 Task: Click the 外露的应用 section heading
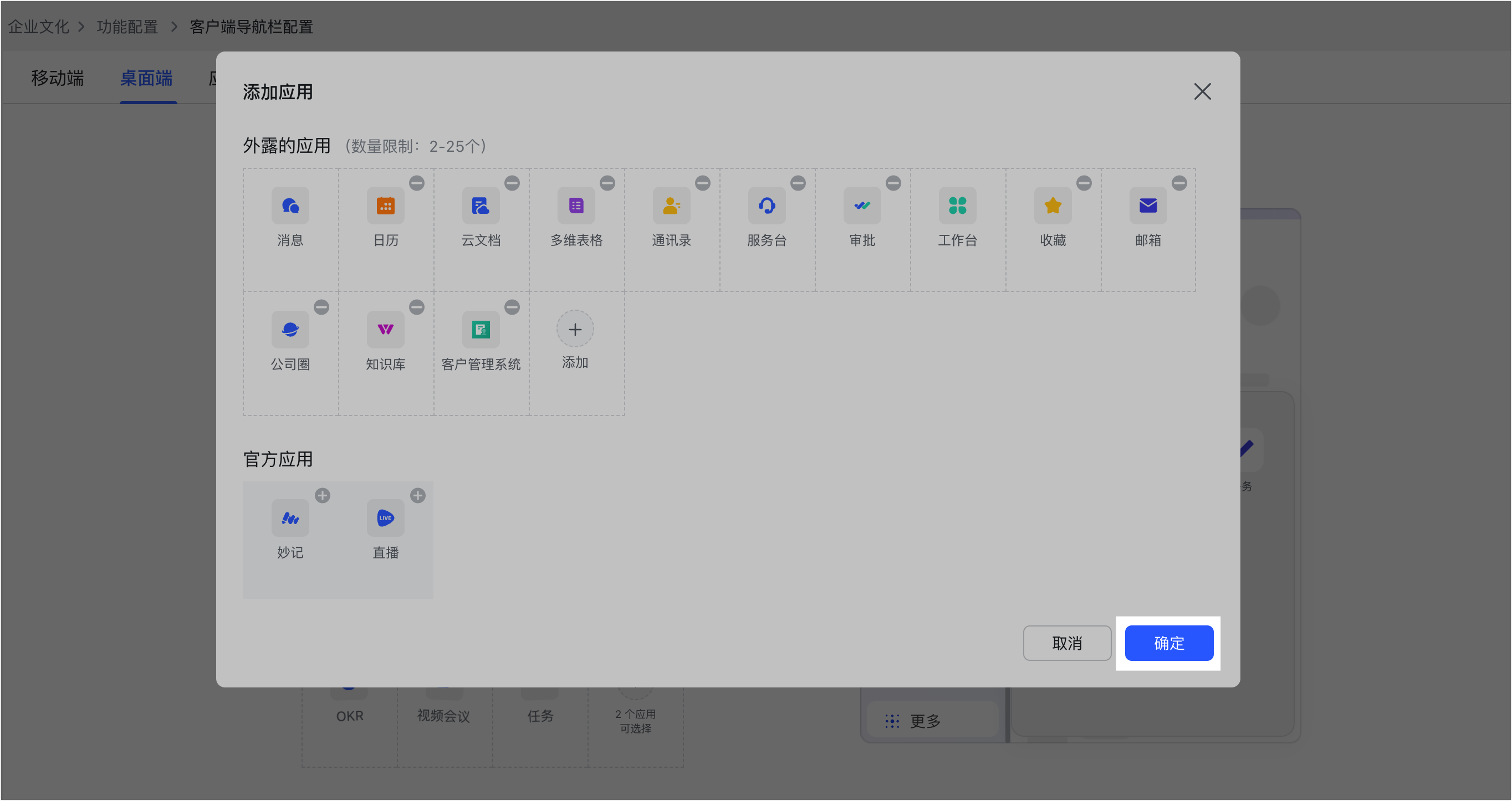tap(287, 146)
